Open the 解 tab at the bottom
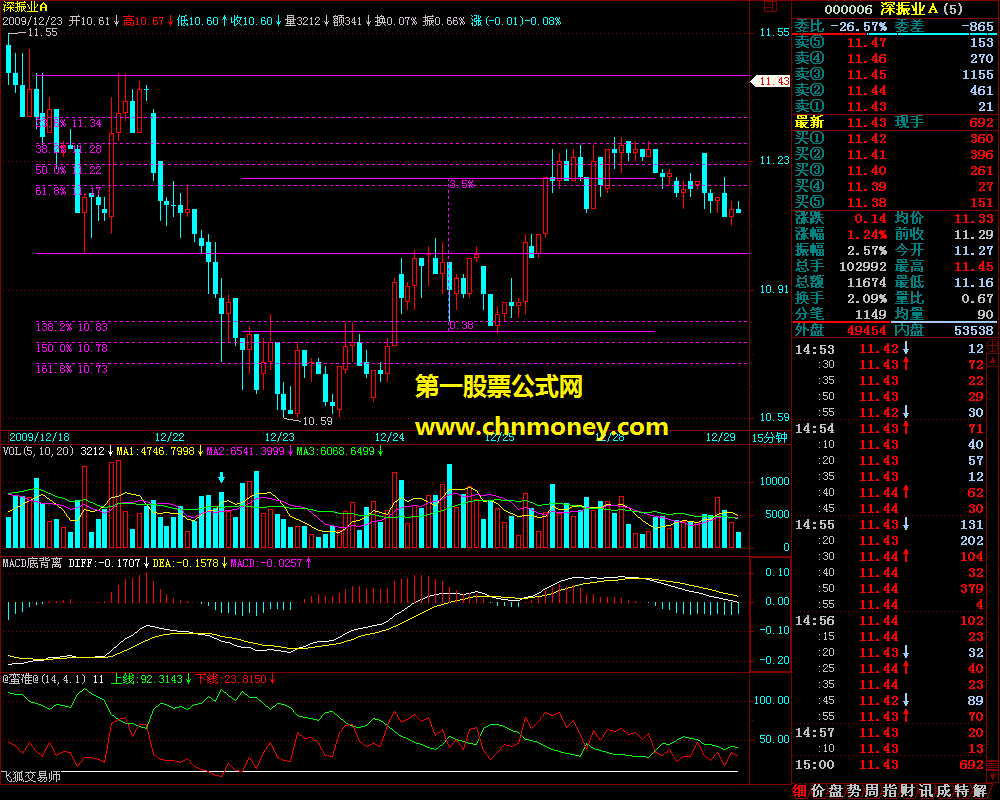The height and width of the screenshot is (800, 1000). (x=980, y=791)
